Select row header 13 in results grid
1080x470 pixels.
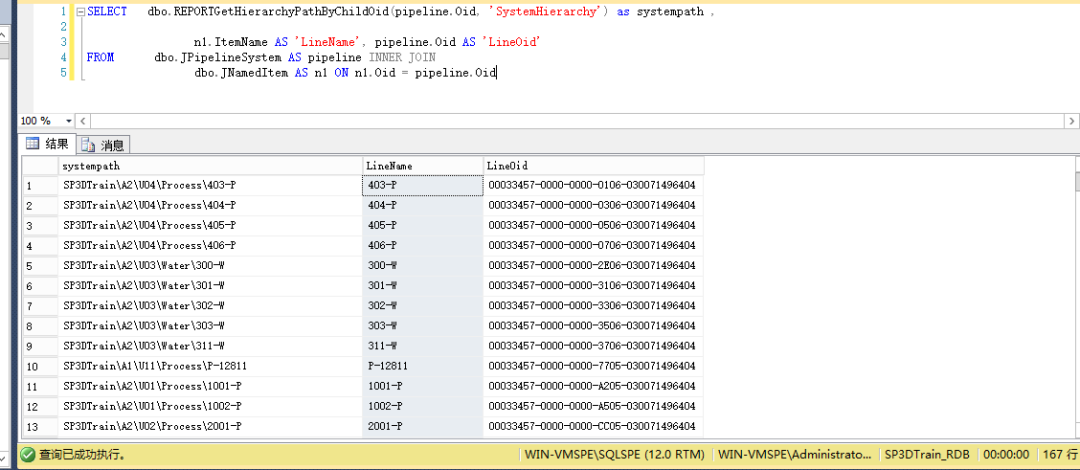40,427
